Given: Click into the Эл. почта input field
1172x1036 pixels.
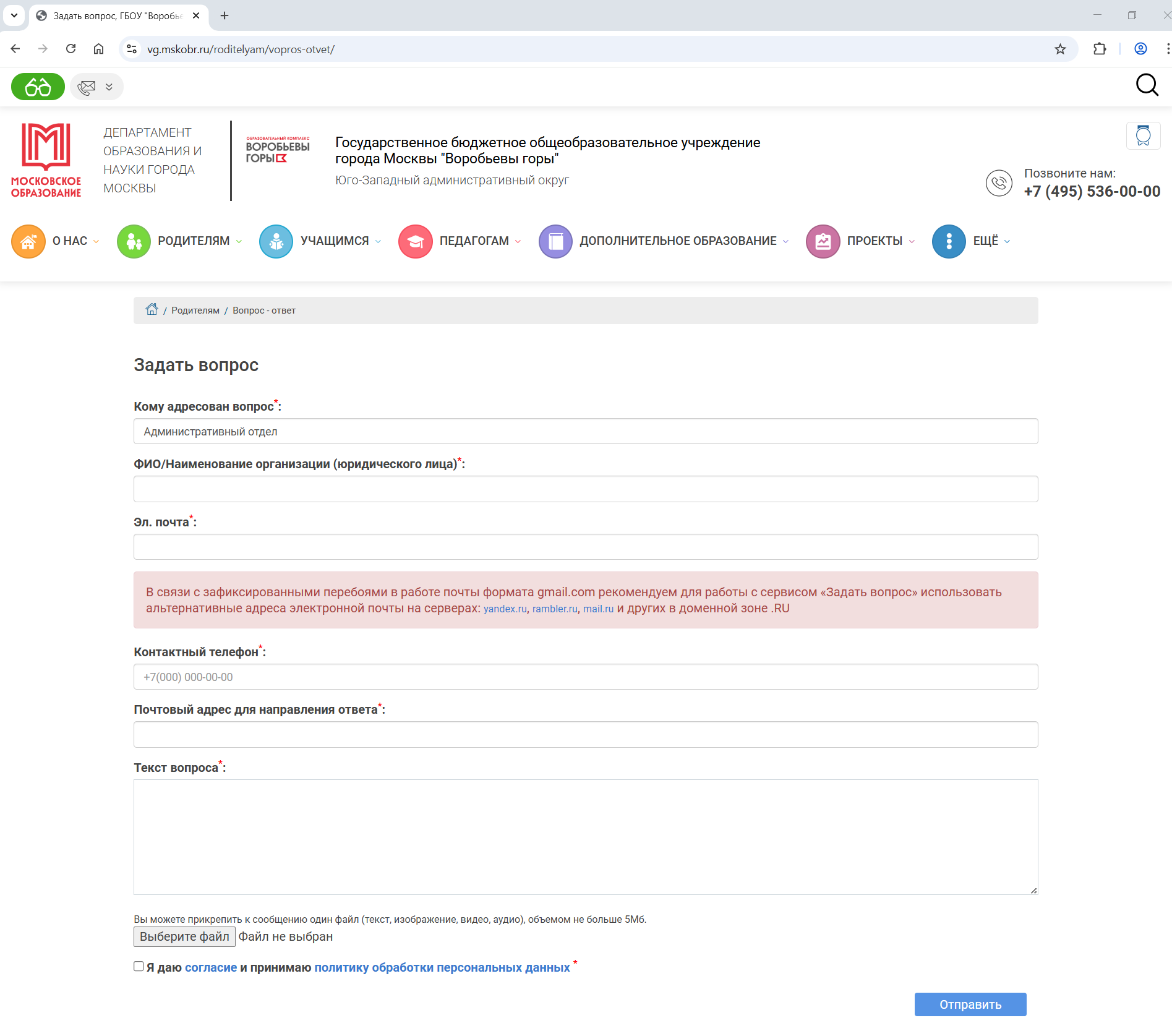Looking at the screenshot, I should pyautogui.click(x=585, y=547).
